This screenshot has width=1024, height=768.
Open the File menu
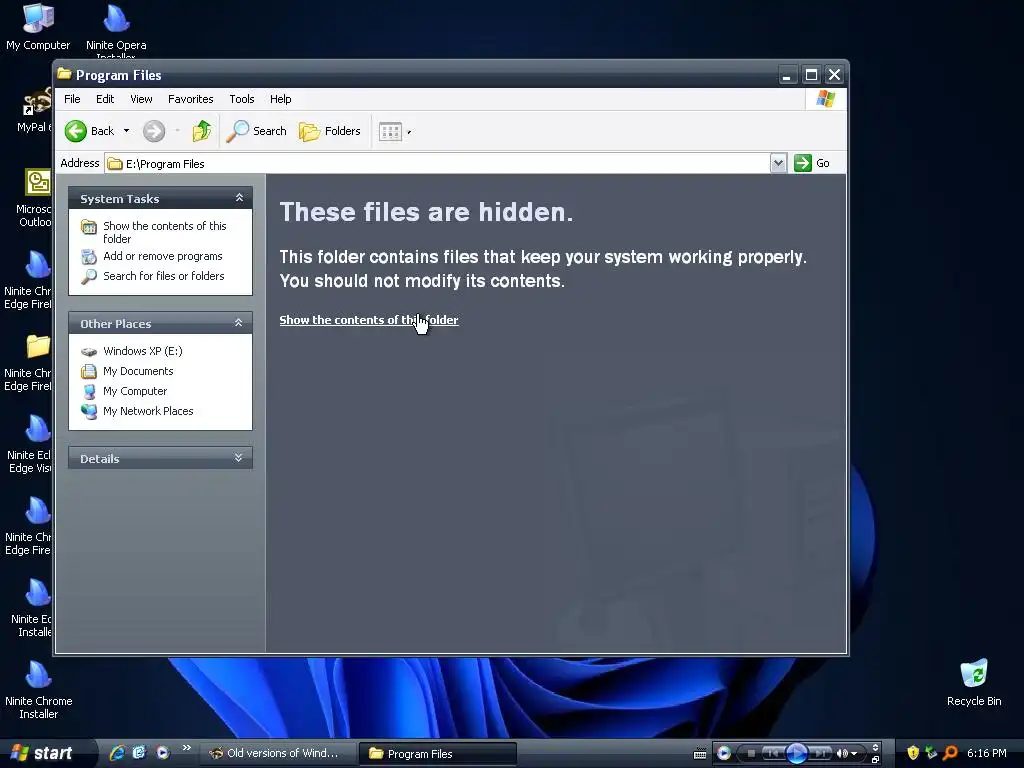point(72,99)
